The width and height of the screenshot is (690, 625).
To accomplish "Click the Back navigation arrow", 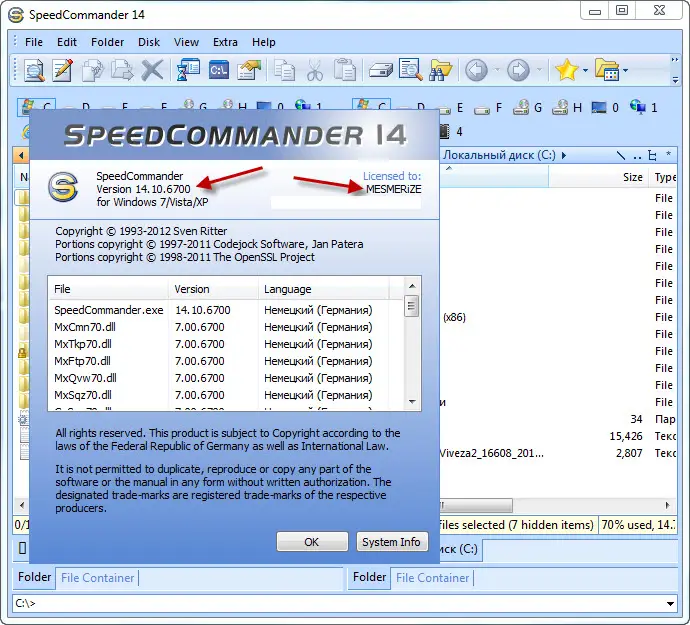I will tap(476, 70).
